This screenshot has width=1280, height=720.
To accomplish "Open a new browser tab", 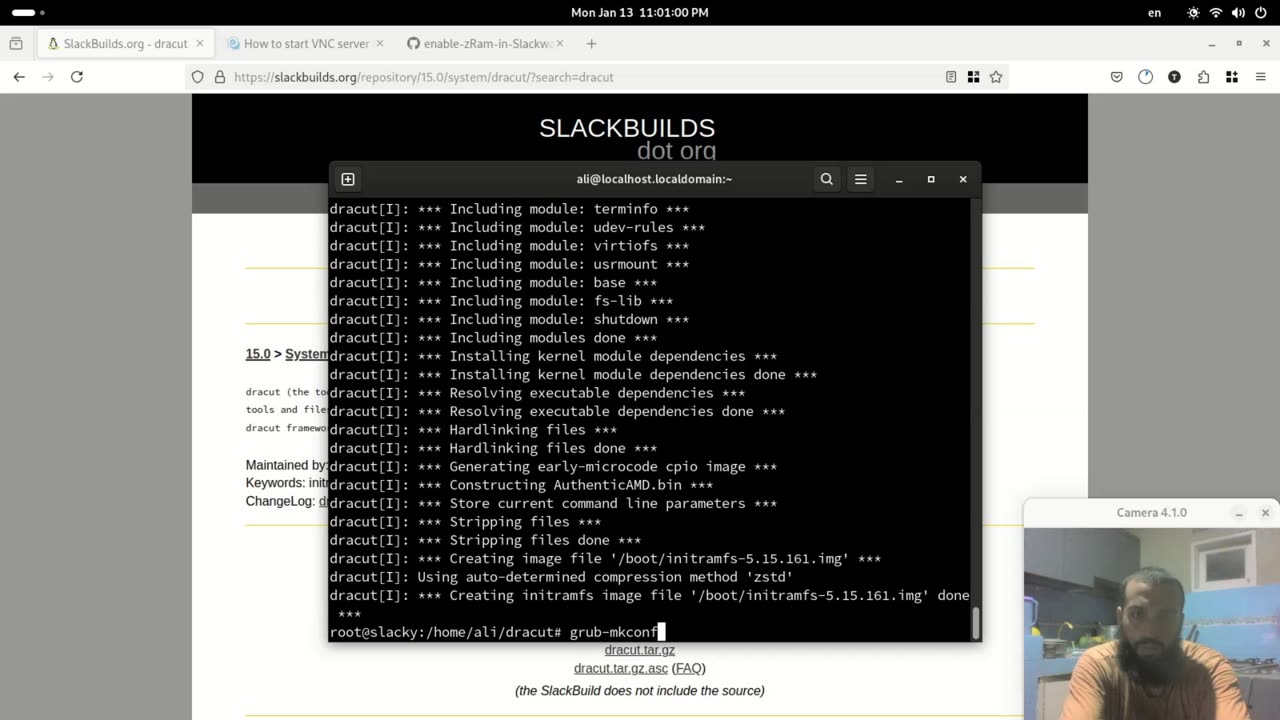I will (x=591, y=44).
